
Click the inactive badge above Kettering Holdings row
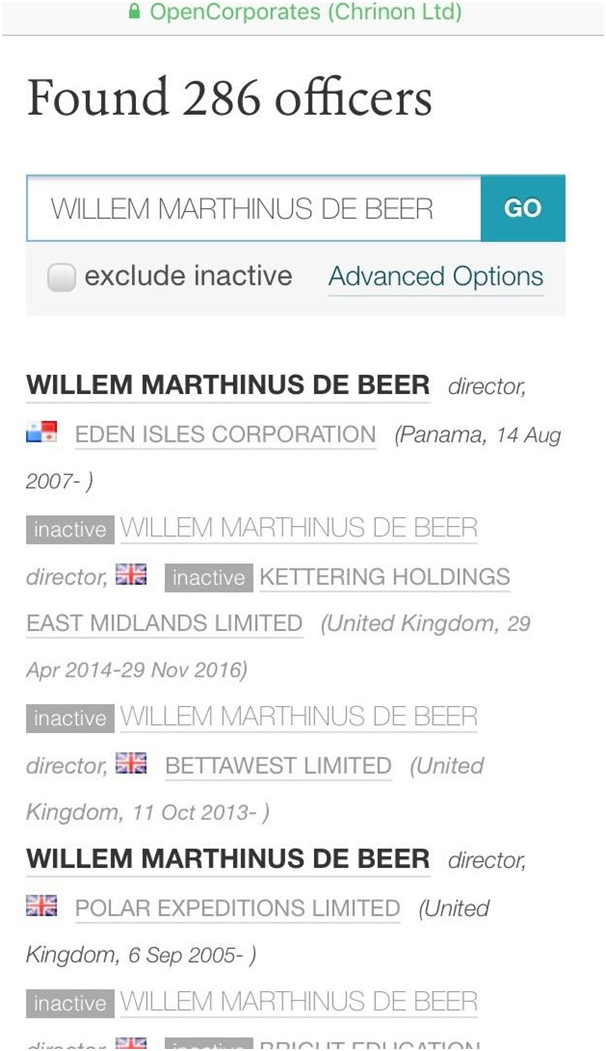pos(70,530)
